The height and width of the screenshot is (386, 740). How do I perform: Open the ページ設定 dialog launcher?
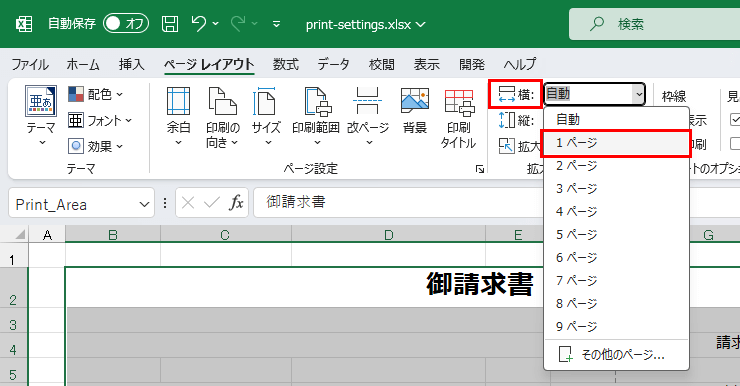[480, 169]
